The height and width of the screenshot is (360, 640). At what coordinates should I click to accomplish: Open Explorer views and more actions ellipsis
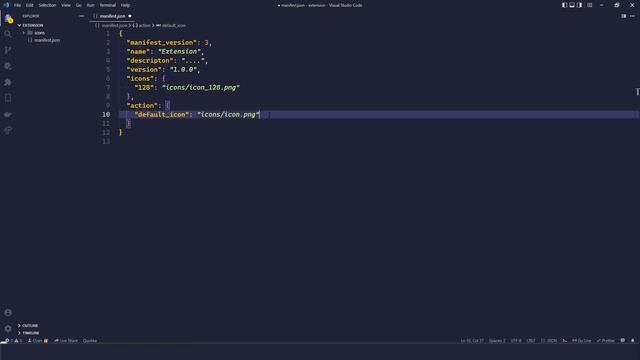coord(82,16)
